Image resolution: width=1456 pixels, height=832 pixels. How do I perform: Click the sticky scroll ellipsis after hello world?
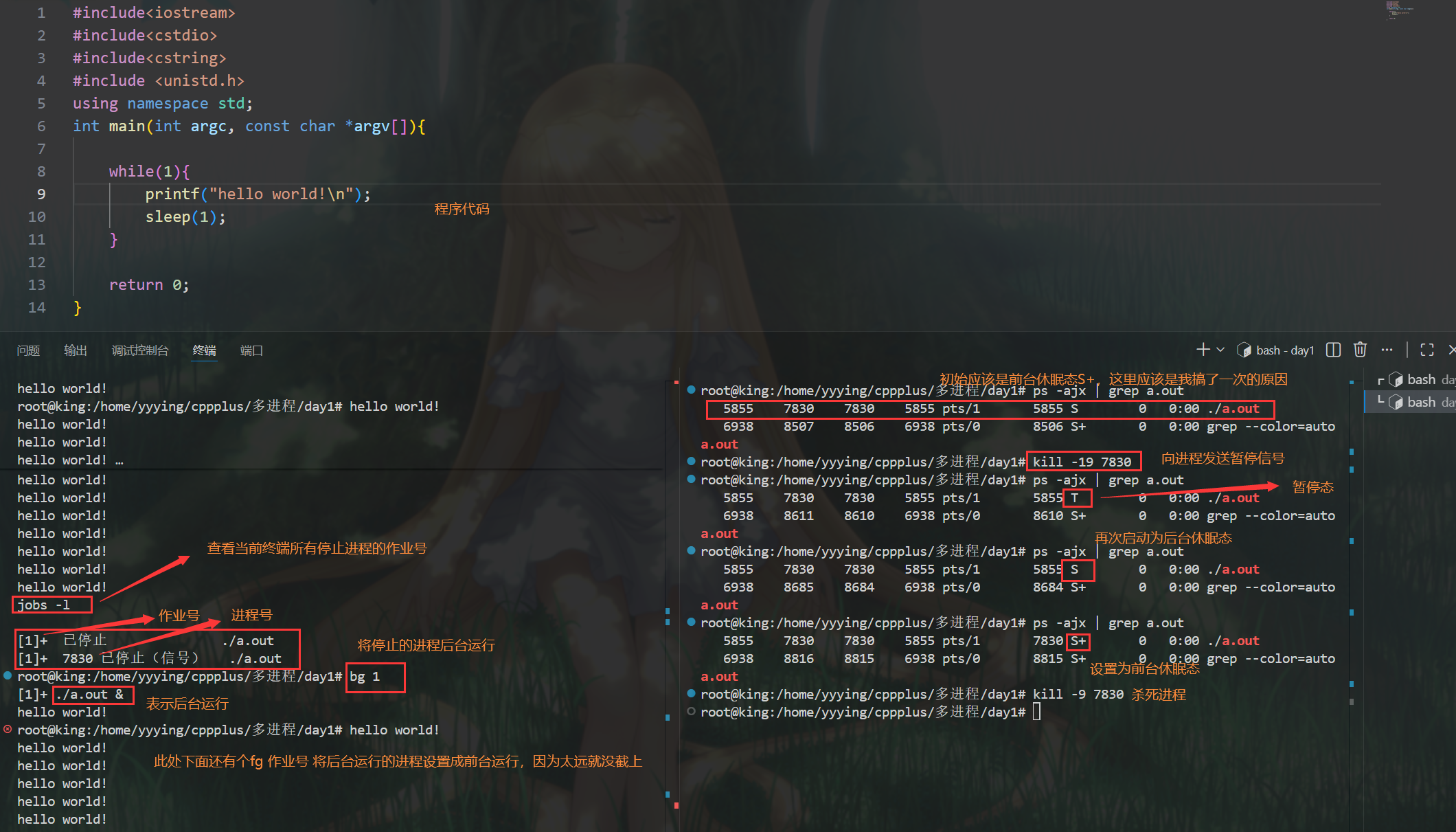point(120,460)
